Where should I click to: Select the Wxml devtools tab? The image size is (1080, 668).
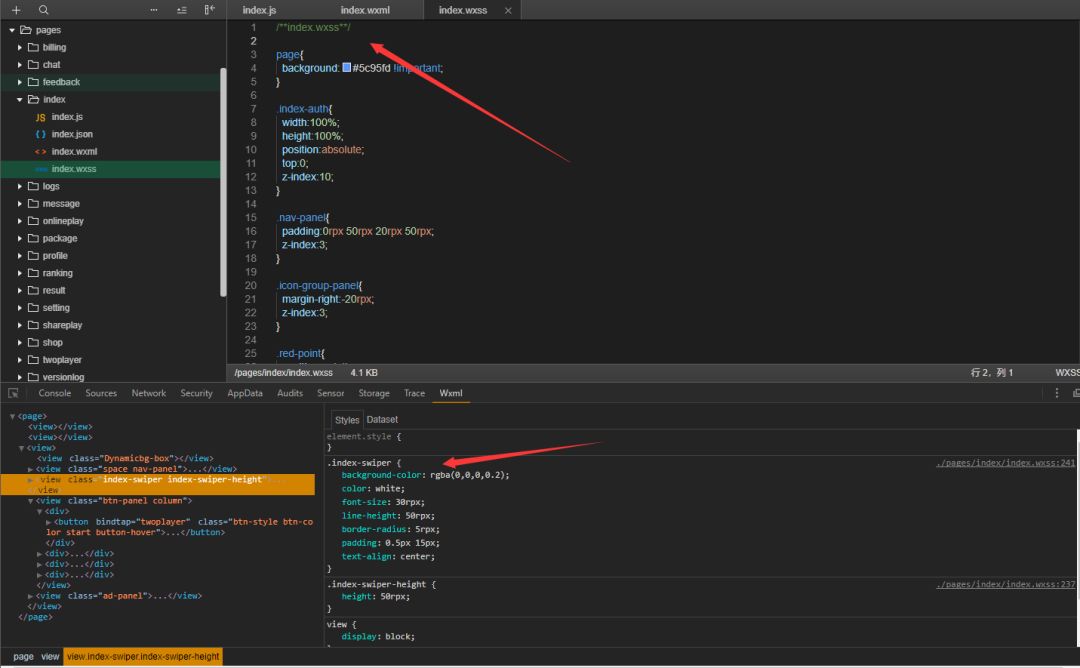point(451,393)
